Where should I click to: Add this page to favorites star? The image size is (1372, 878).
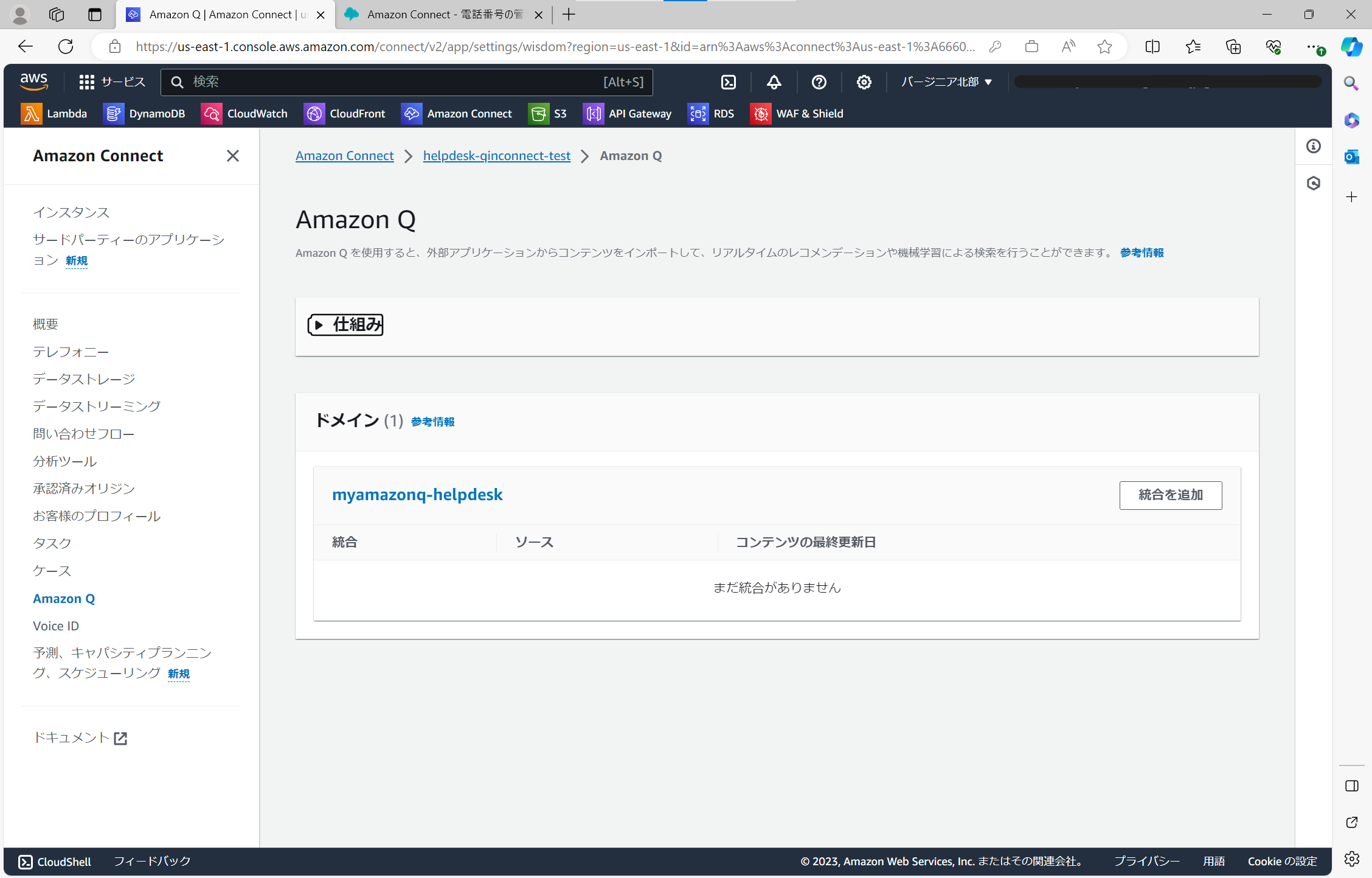pos(1104,46)
